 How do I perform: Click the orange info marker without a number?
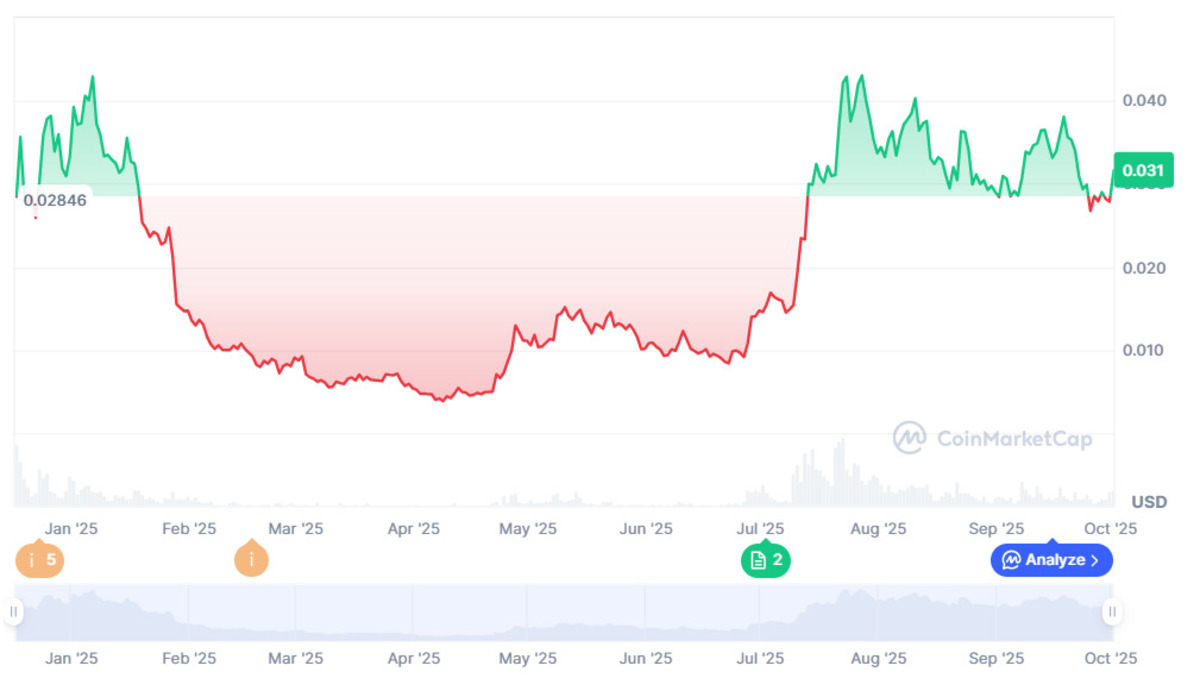click(x=251, y=560)
